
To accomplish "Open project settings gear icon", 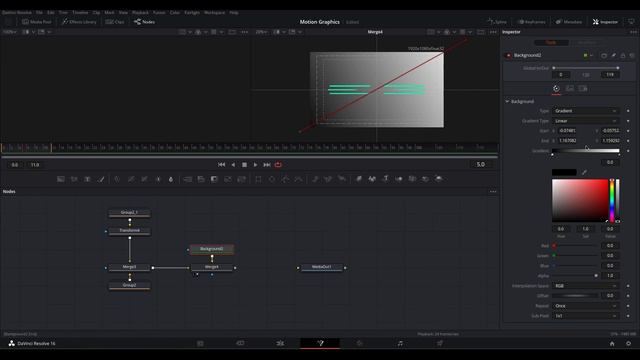I will click(629, 344).
